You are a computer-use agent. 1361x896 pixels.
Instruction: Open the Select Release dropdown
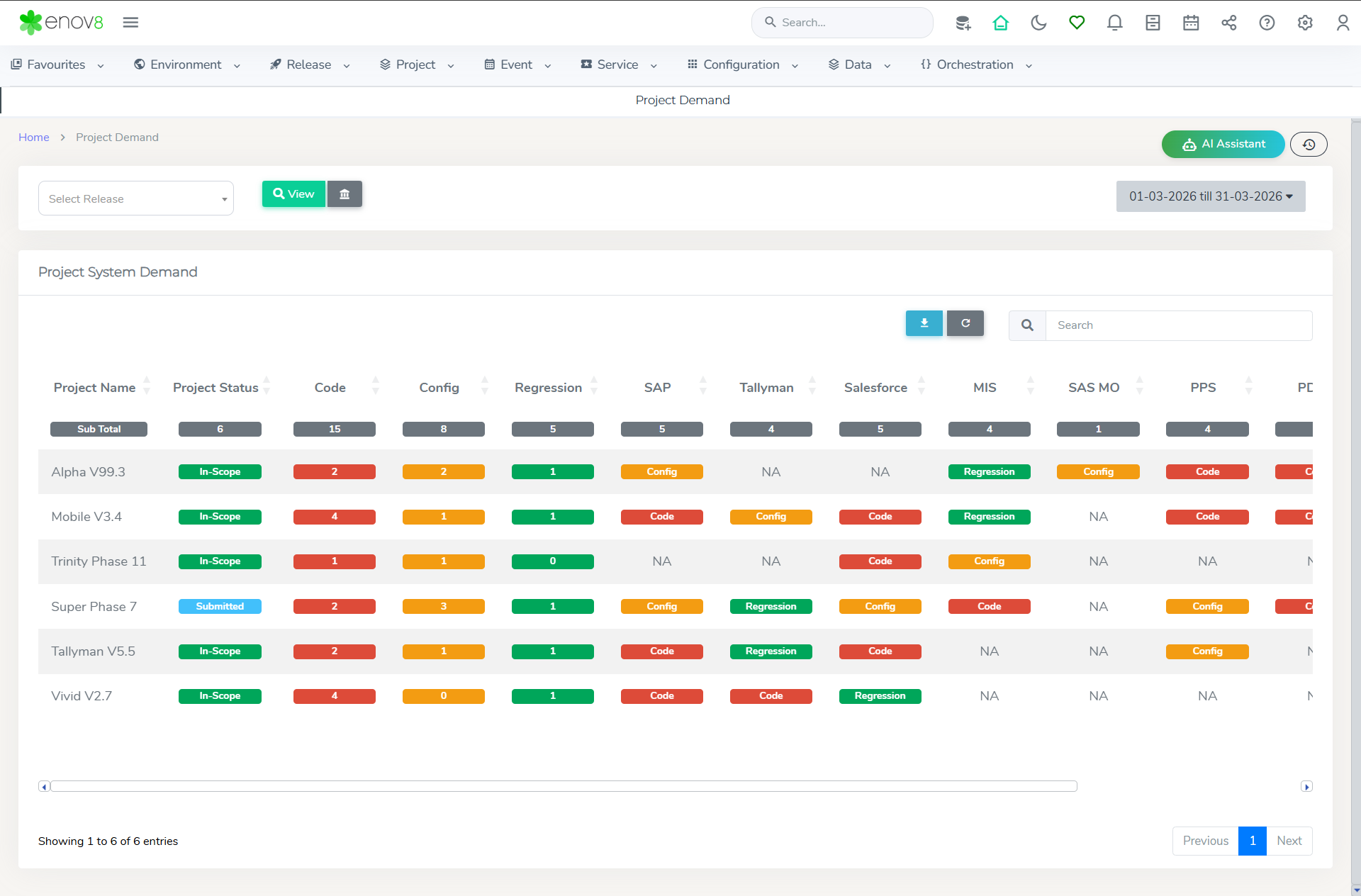pos(136,198)
